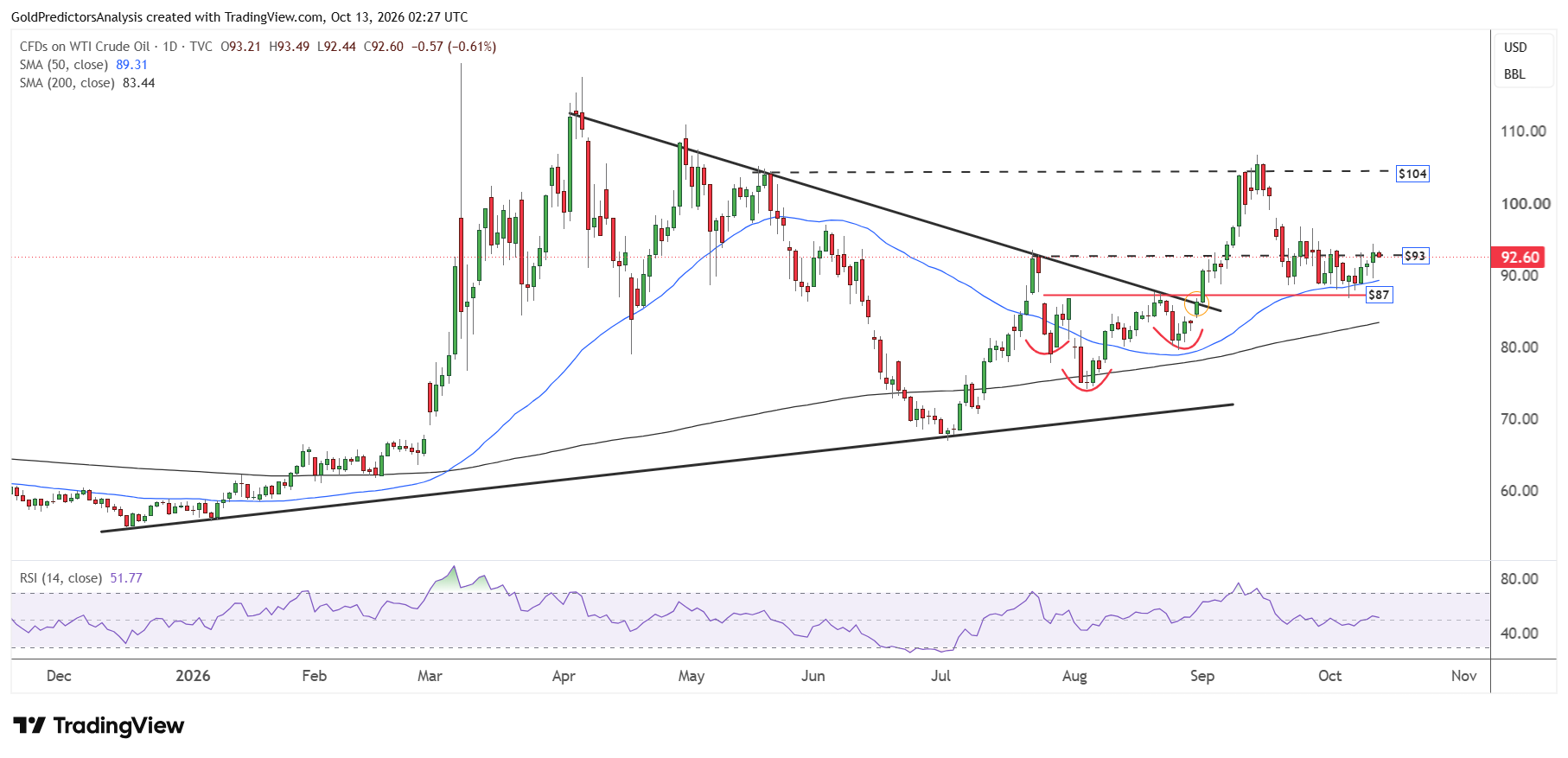Click 110.00 on the price axis
Screen dimensions: 1568x758
click(1523, 131)
